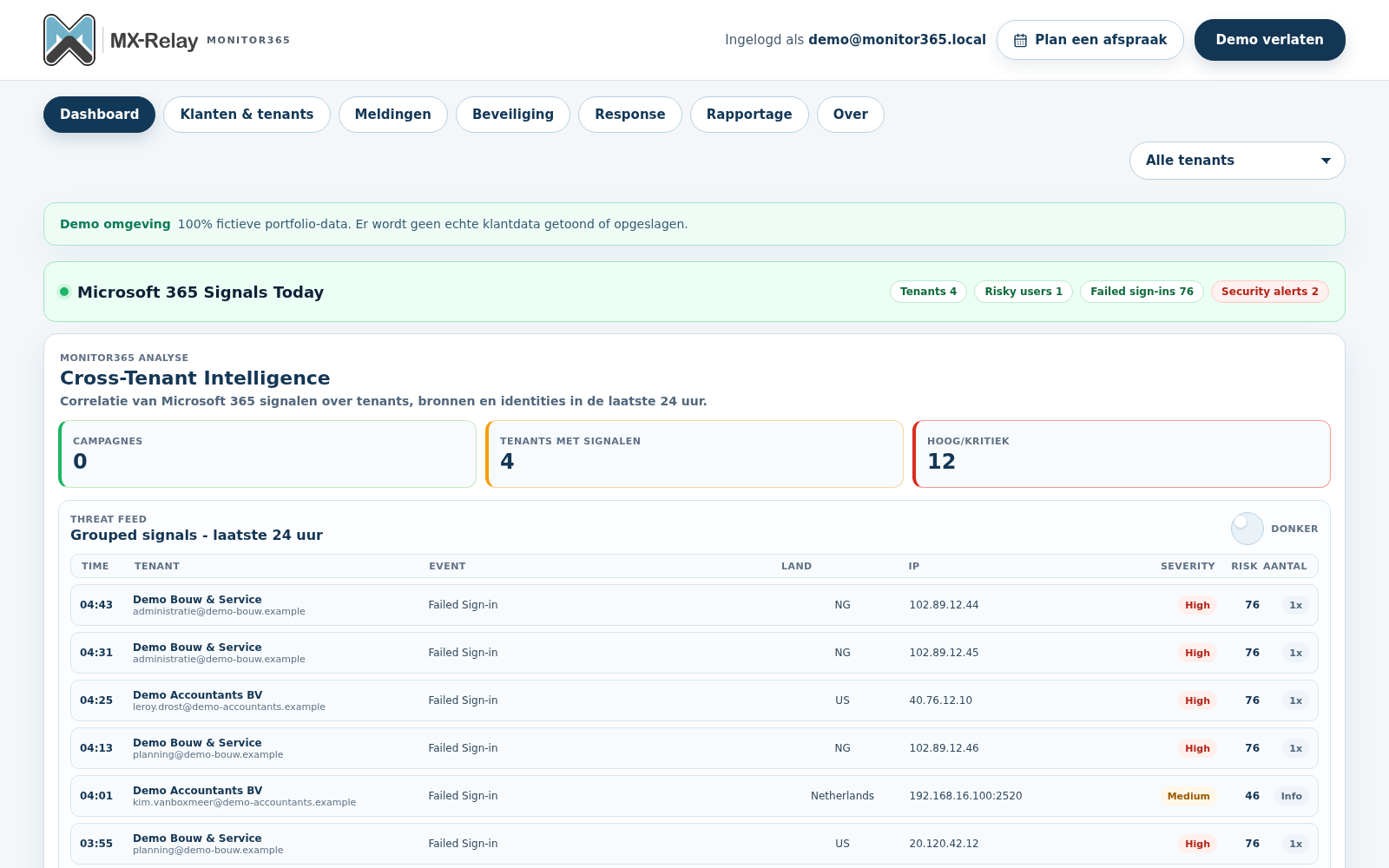The image size is (1389, 868).
Task: Open the Beveiliging tab
Action: (513, 115)
